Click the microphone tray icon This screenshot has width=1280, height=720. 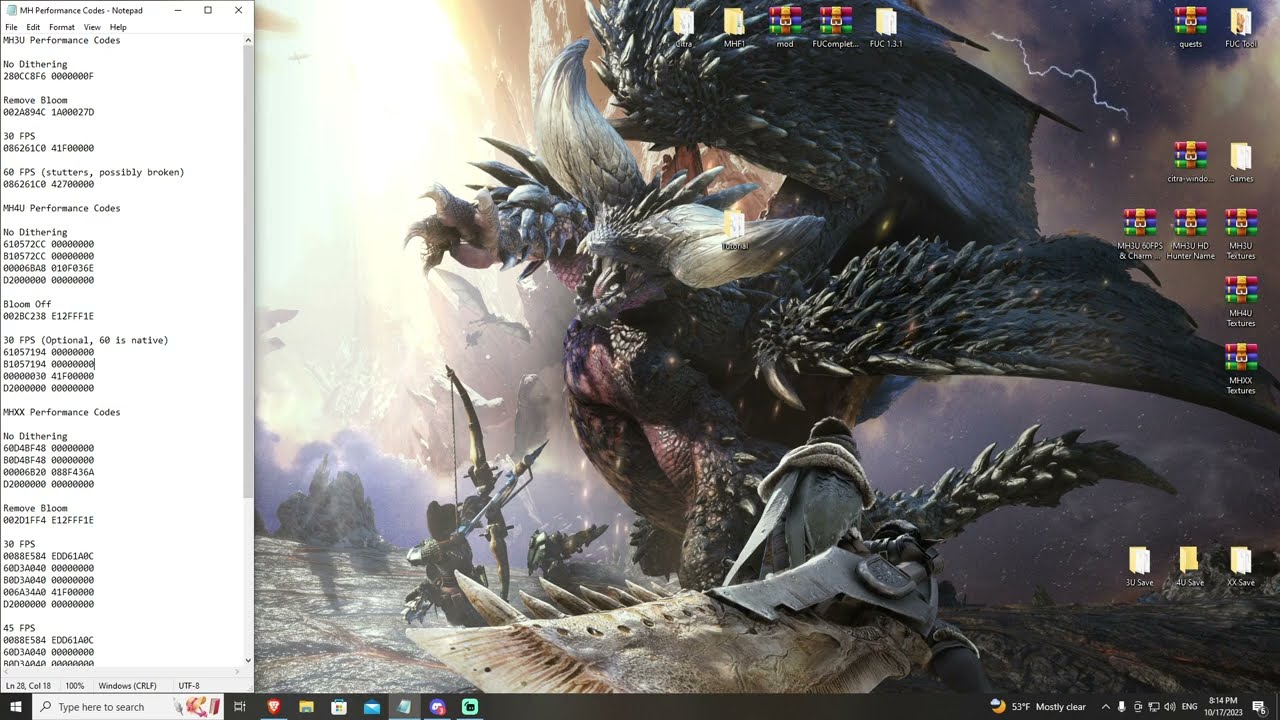point(1122,707)
